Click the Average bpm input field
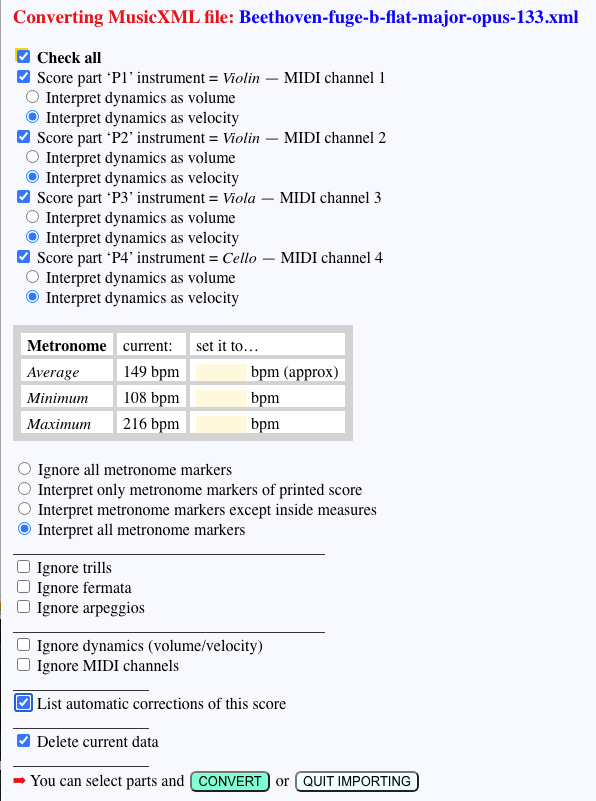This screenshot has width=596, height=801. 222,371
